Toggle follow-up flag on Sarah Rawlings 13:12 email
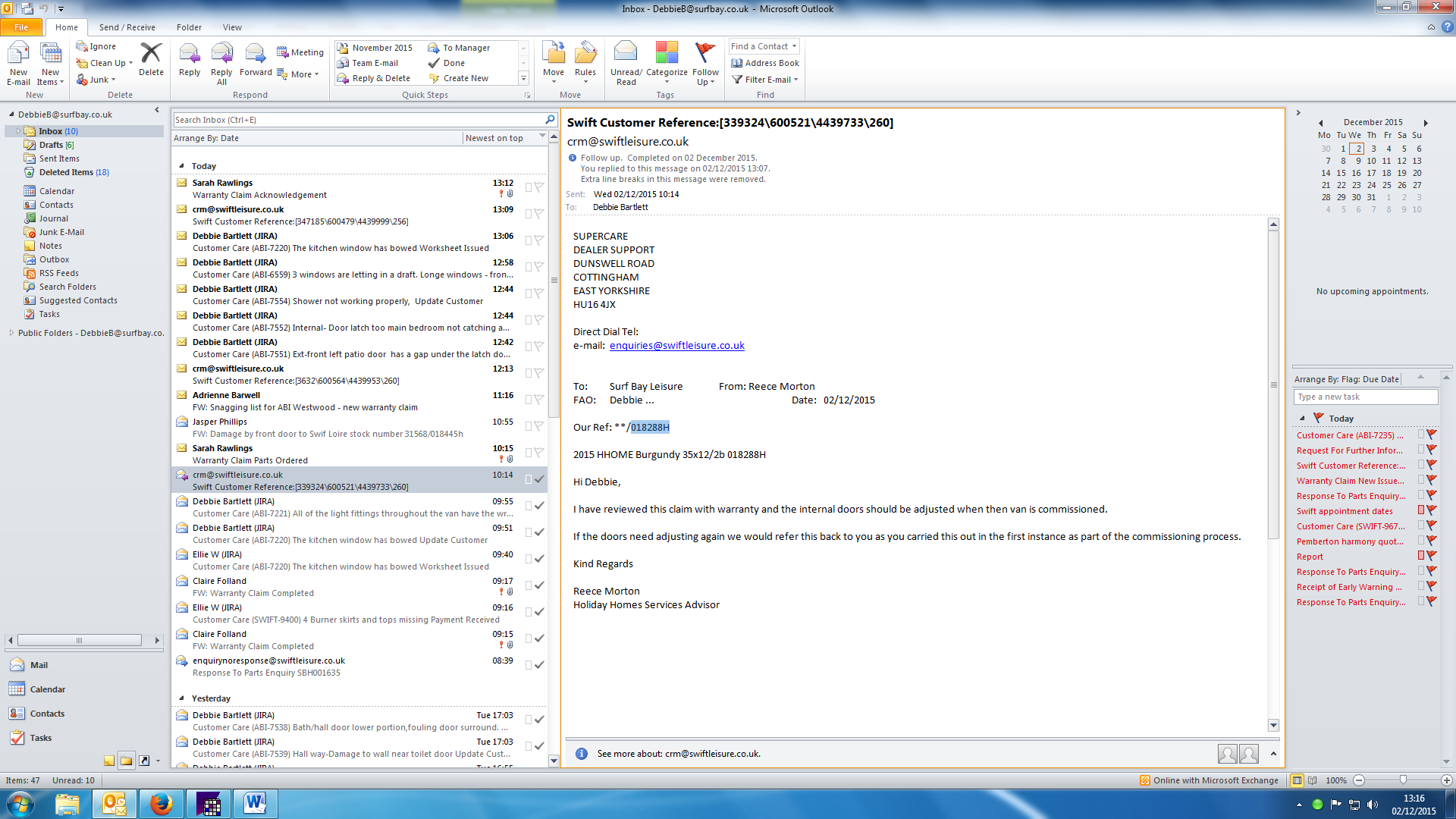This screenshot has height=819, width=1456. click(x=538, y=187)
